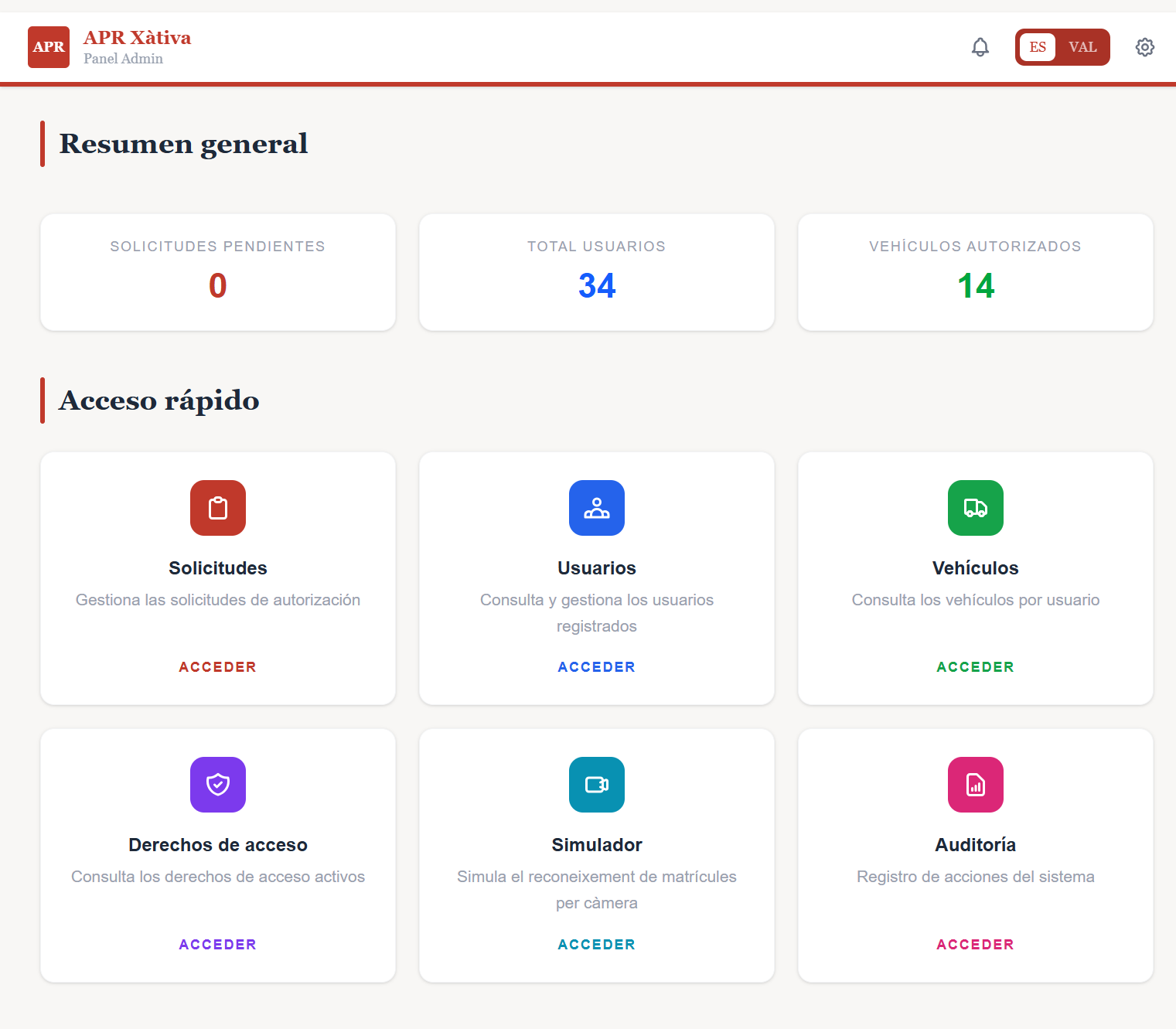The height and width of the screenshot is (1029, 1176).
Task: Click 'Consulta los vehículos por usuario' description
Action: [x=976, y=600]
